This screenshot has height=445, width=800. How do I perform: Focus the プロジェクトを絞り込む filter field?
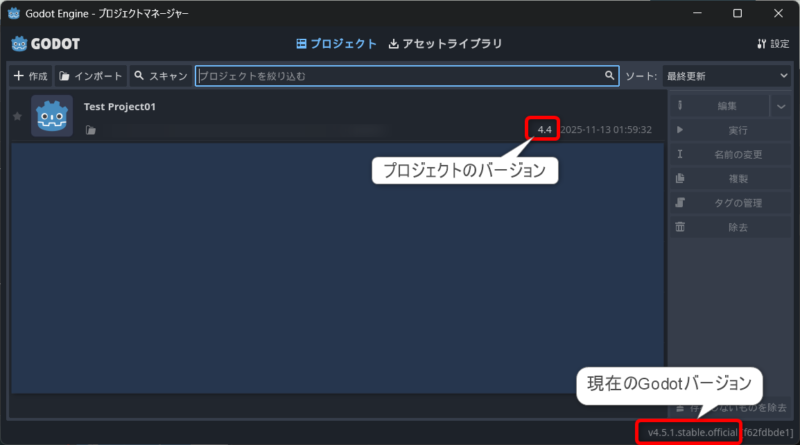point(400,76)
